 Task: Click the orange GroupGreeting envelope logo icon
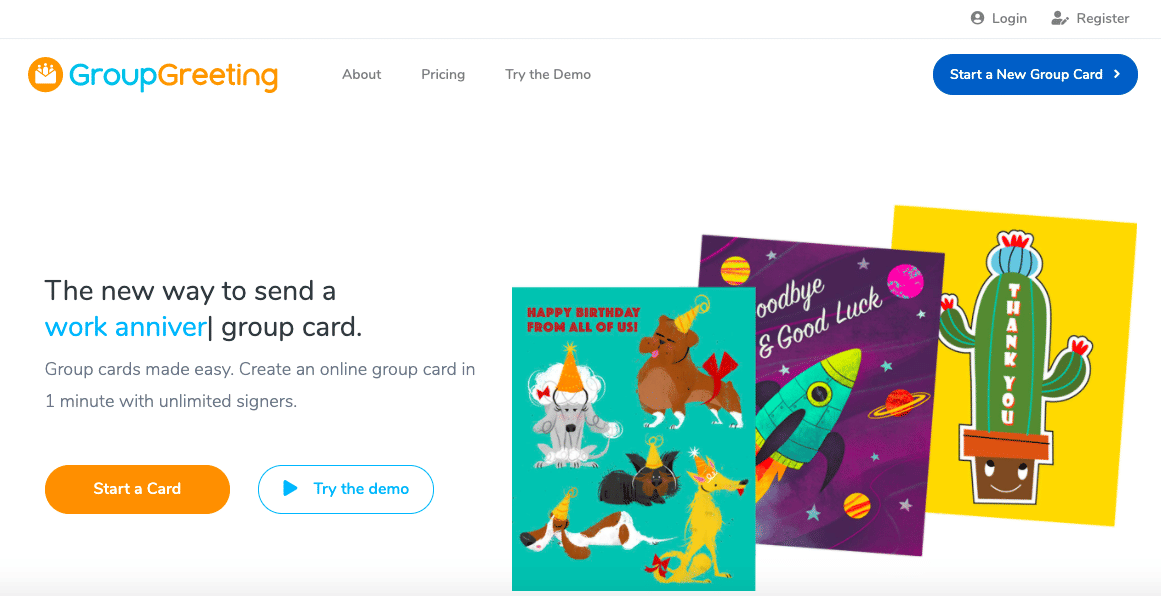(x=45, y=74)
